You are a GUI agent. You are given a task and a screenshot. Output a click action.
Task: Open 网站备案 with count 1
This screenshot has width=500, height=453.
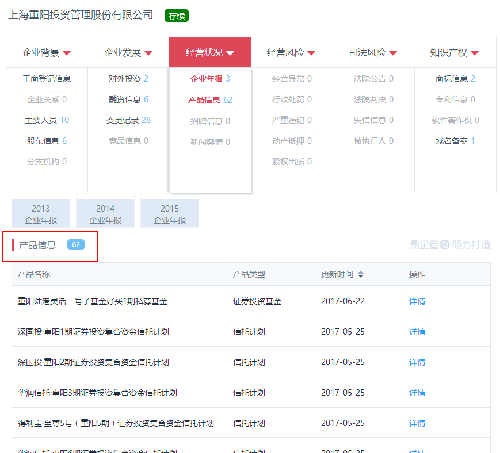[x=455, y=141]
